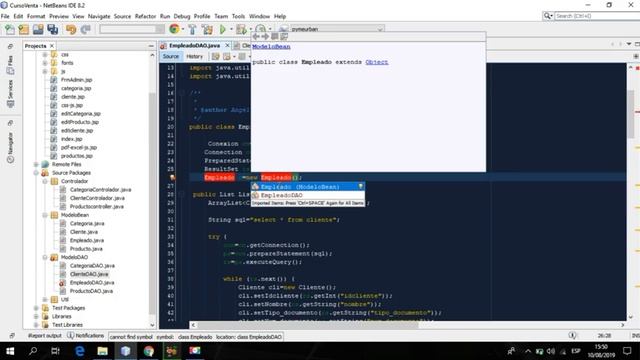Open EmpleadoDAO.java in Projects tree
This screenshot has height=360, width=640.
[x=92, y=282]
